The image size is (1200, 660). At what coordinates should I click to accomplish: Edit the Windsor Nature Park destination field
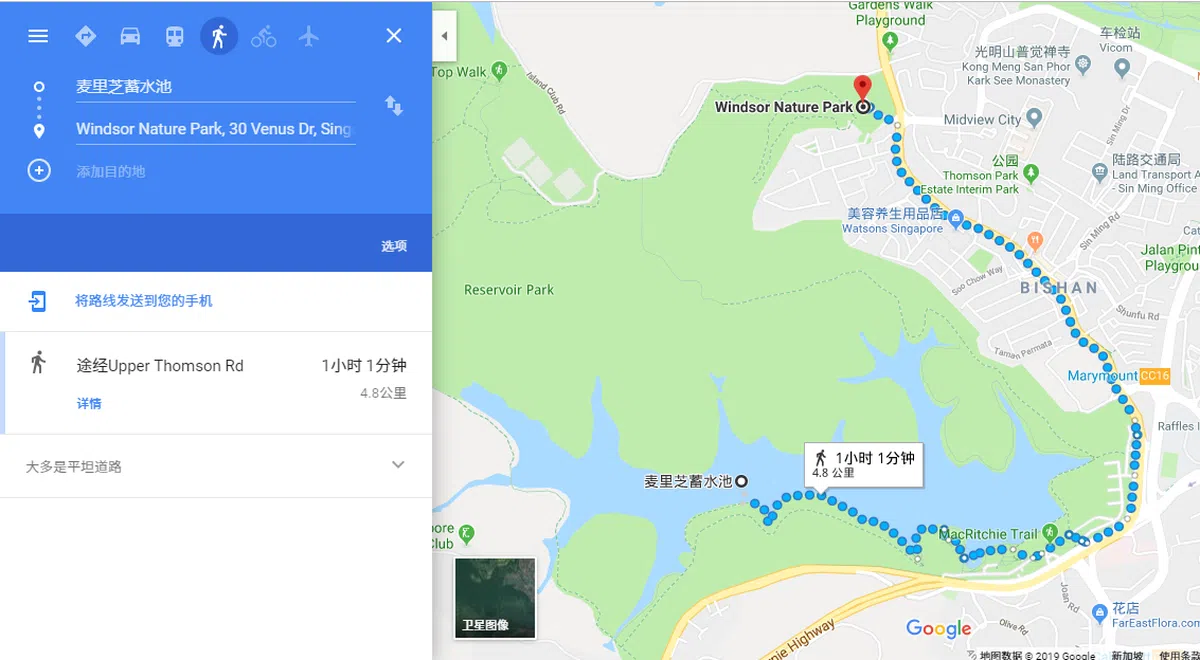215,130
